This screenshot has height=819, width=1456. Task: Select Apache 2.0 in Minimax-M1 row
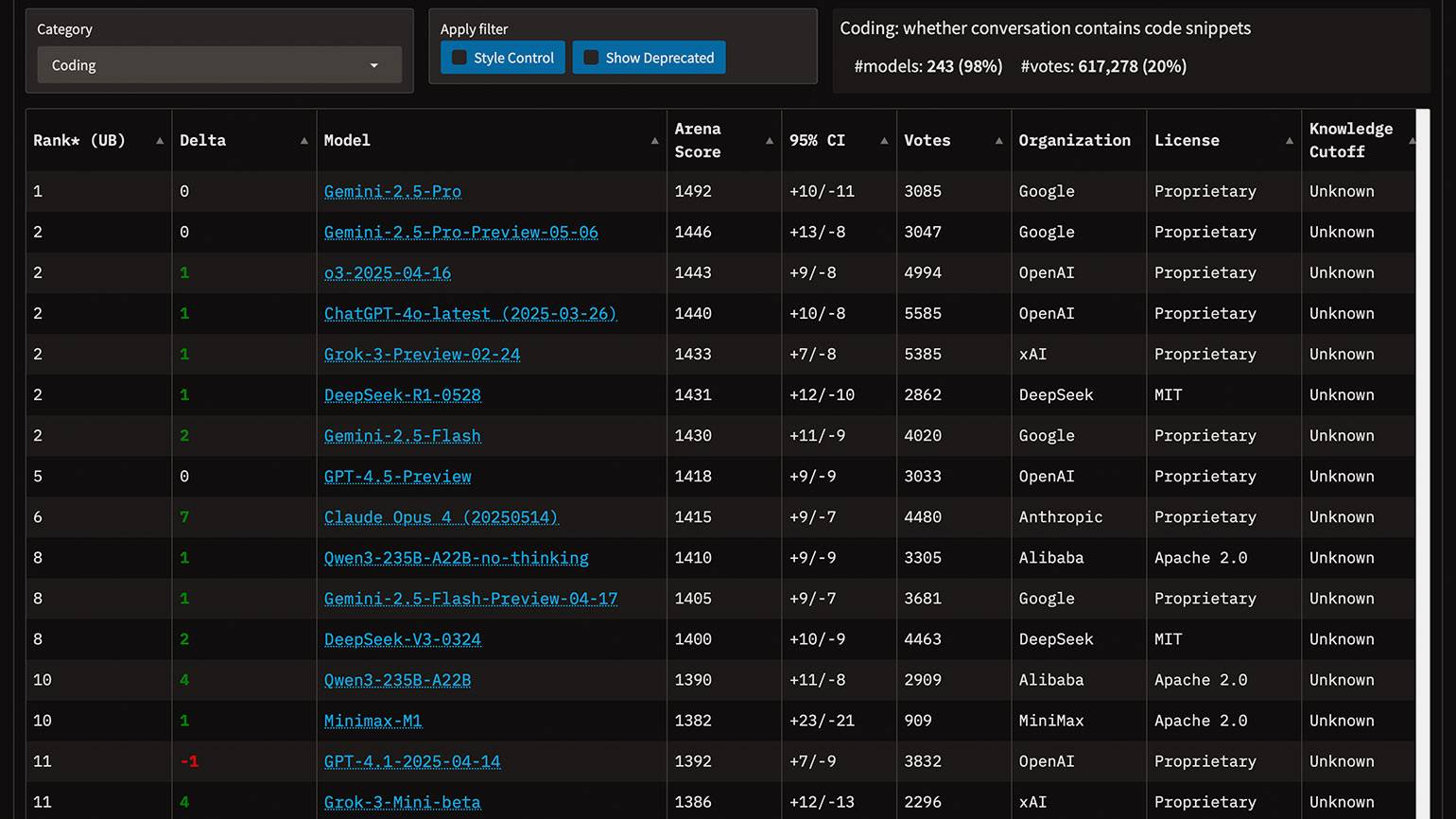click(1201, 720)
